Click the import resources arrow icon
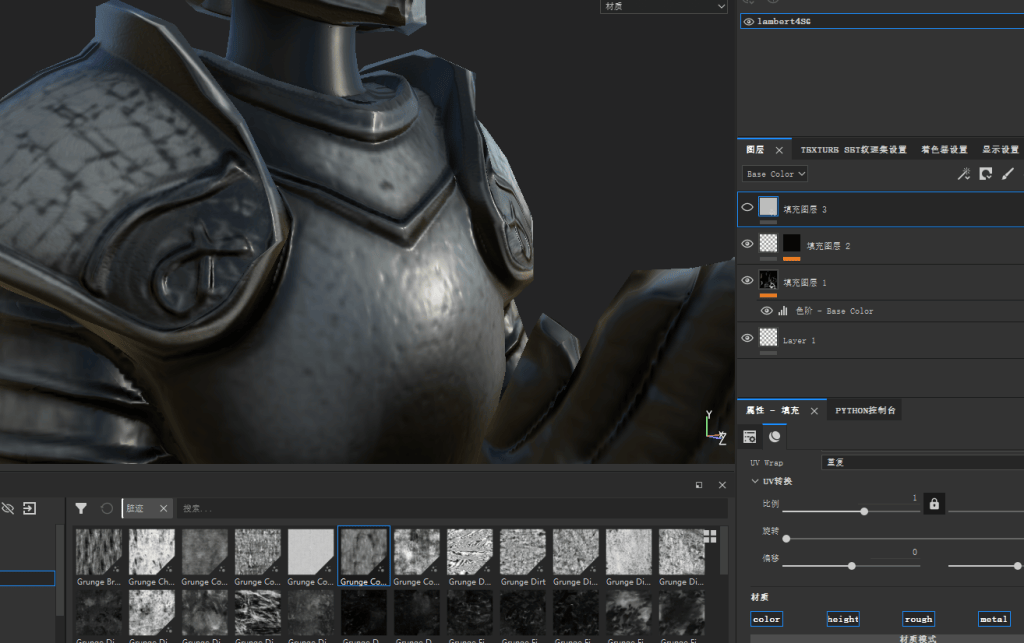Image resolution: width=1024 pixels, height=643 pixels. pyautogui.click(x=29, y=508)
